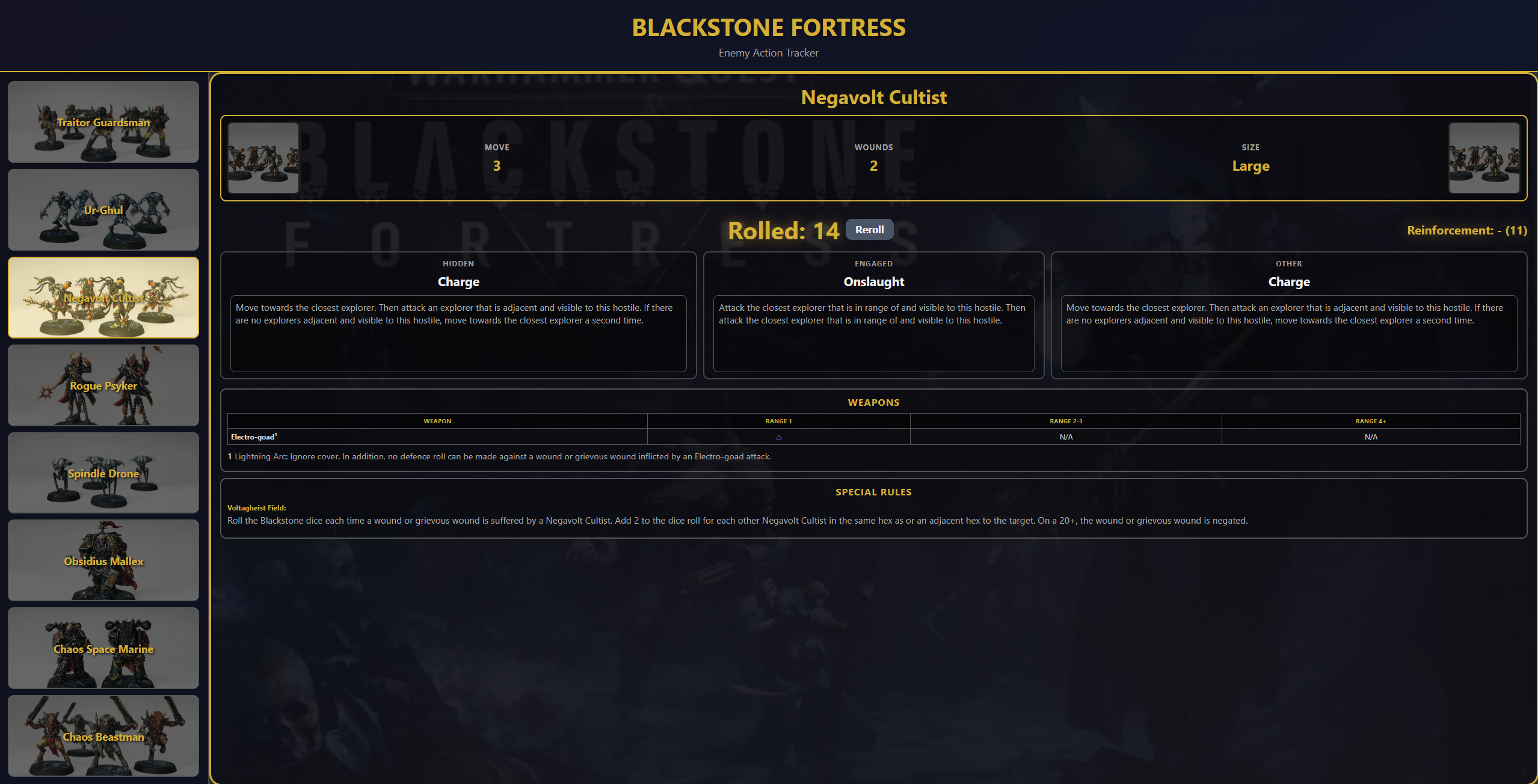This screenshot has height=784, width=1538.
Task: Click the BLACKSTONE FORTRESS header title
Action: [769, 28]
